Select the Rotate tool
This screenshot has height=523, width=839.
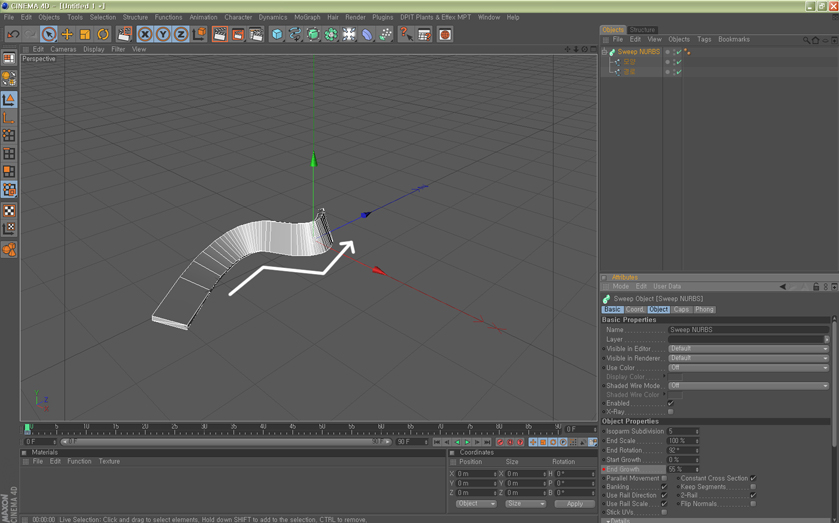point(103,34)
